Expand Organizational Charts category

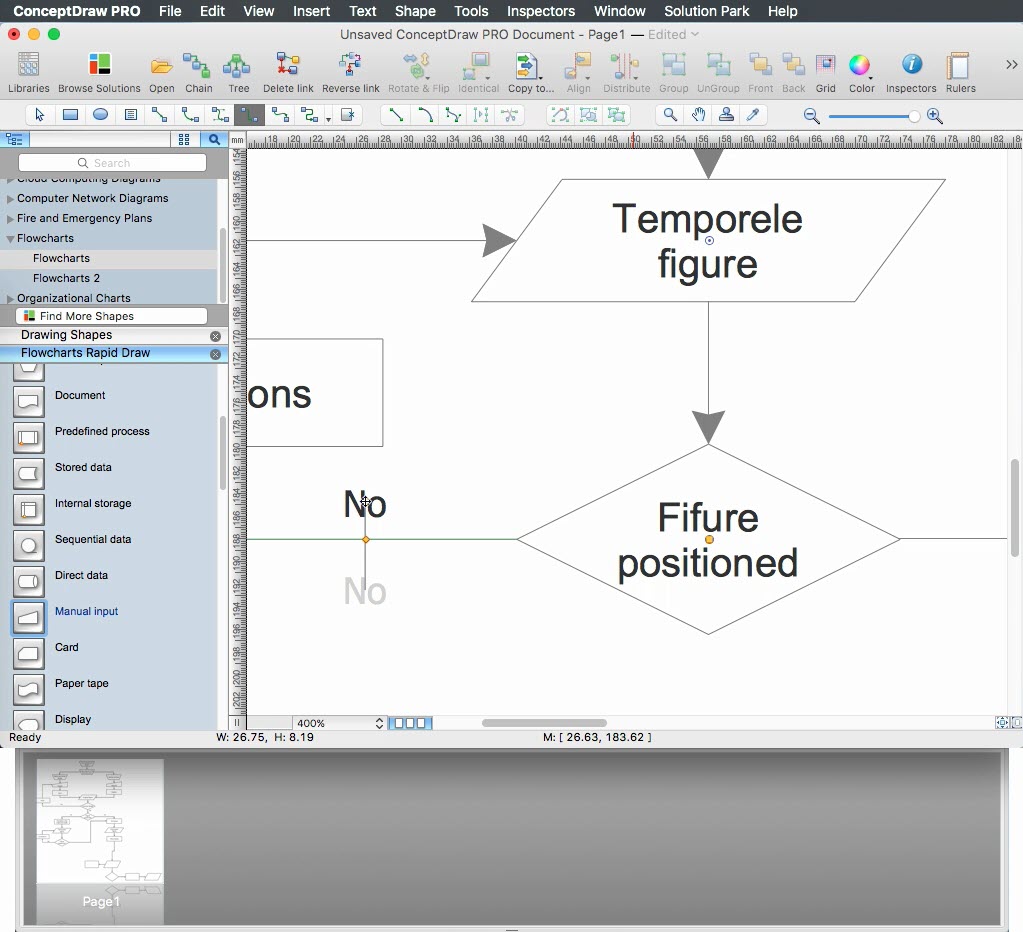pos(10,299)
